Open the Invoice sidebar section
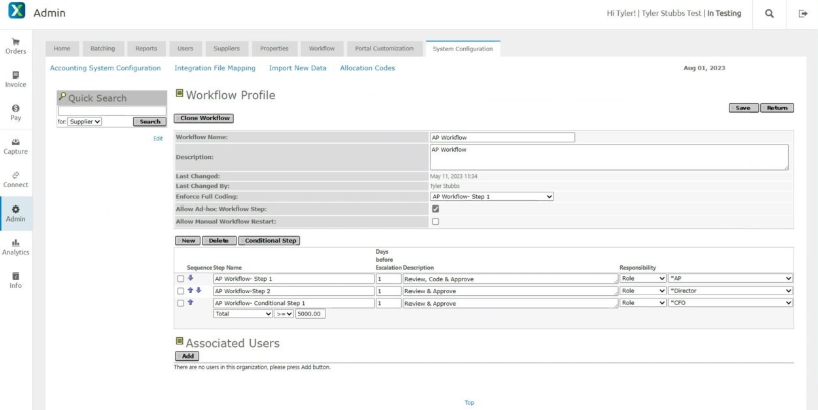818x410 pixels. (x=15, y=79)
